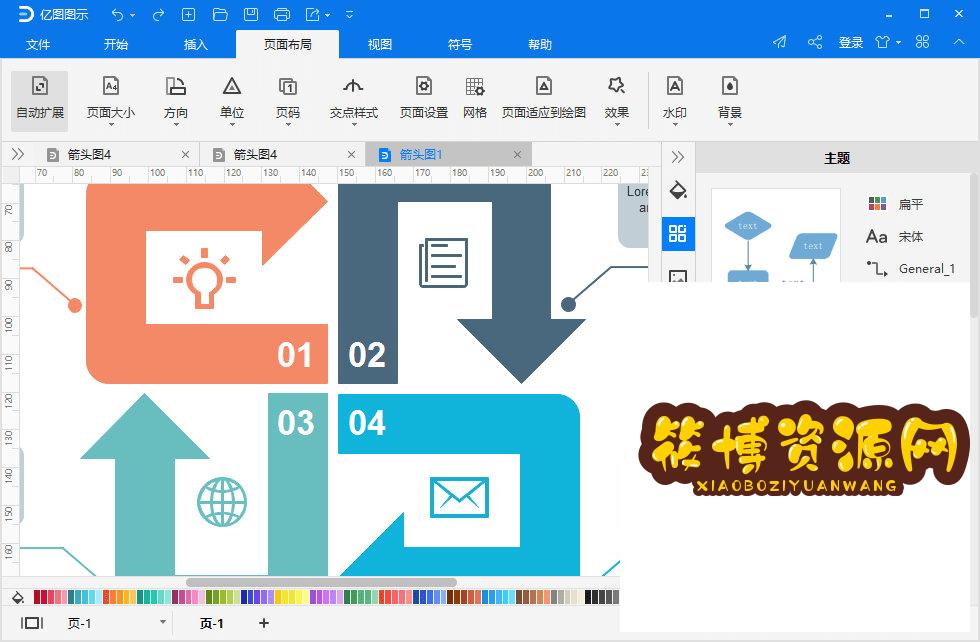The width and height of the screenshot is (980, 642).
Task: Open 页-1 page selector dropdown
Action: 116,623
